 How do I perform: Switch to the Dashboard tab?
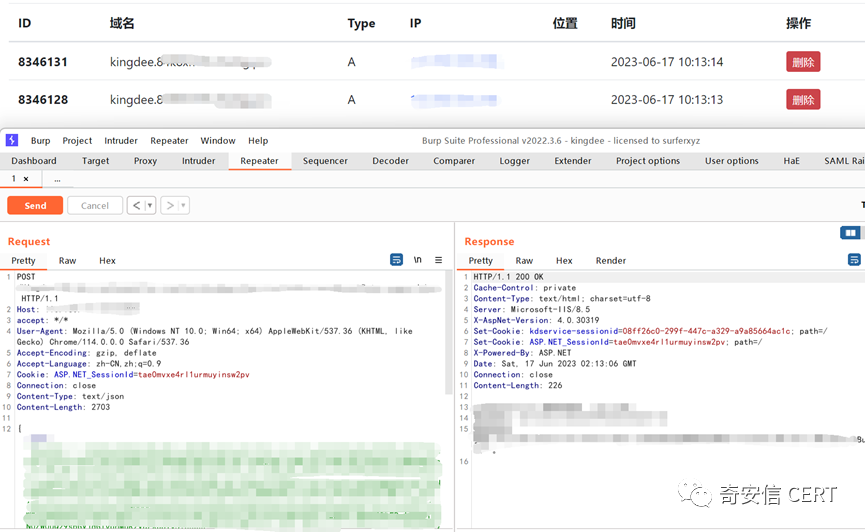[x=34, y=161]
